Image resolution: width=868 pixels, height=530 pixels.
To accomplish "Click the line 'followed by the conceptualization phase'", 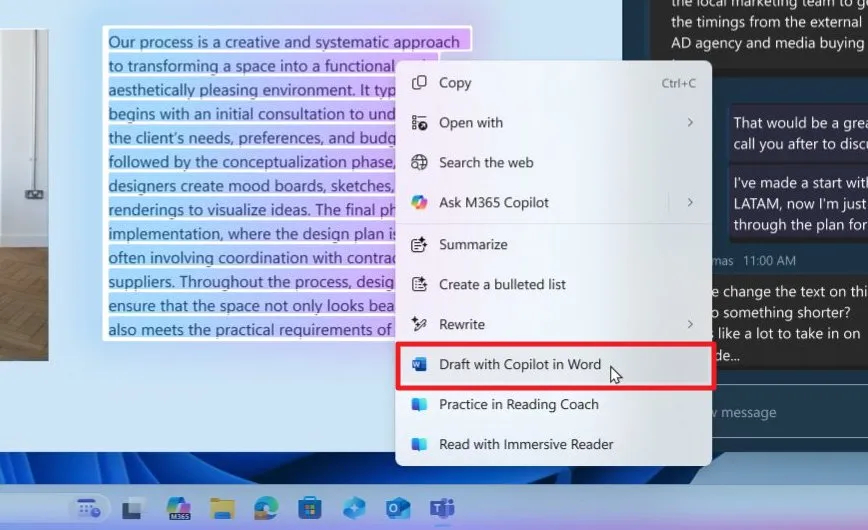I will 252,162.
